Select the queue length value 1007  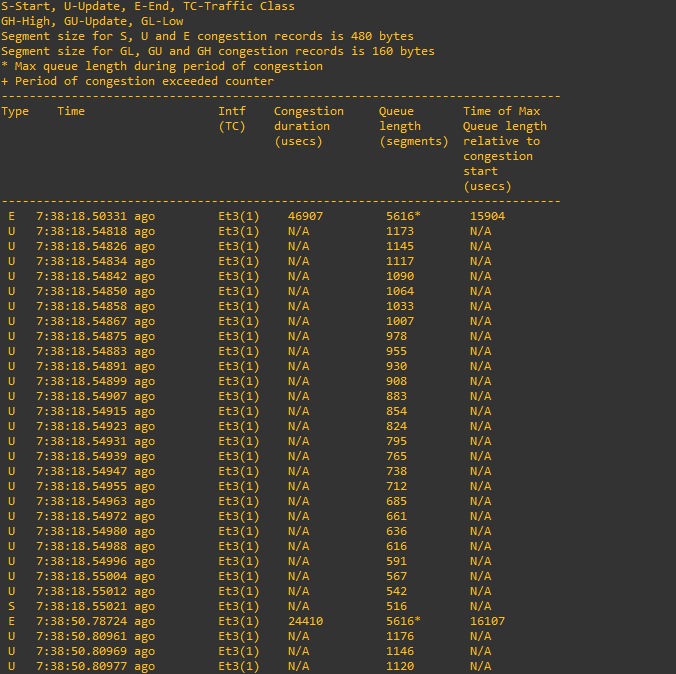click(400, 321)
